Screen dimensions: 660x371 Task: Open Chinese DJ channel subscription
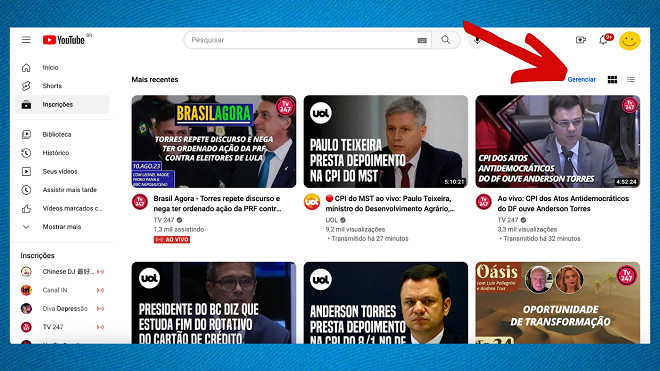coord(62,272)
